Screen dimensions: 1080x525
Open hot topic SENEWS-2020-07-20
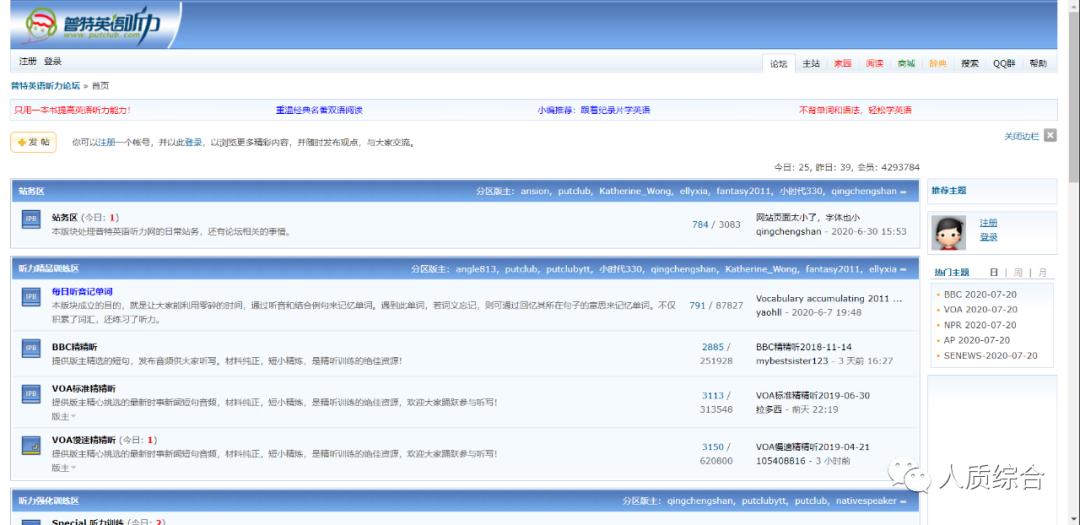pos(990,356)
